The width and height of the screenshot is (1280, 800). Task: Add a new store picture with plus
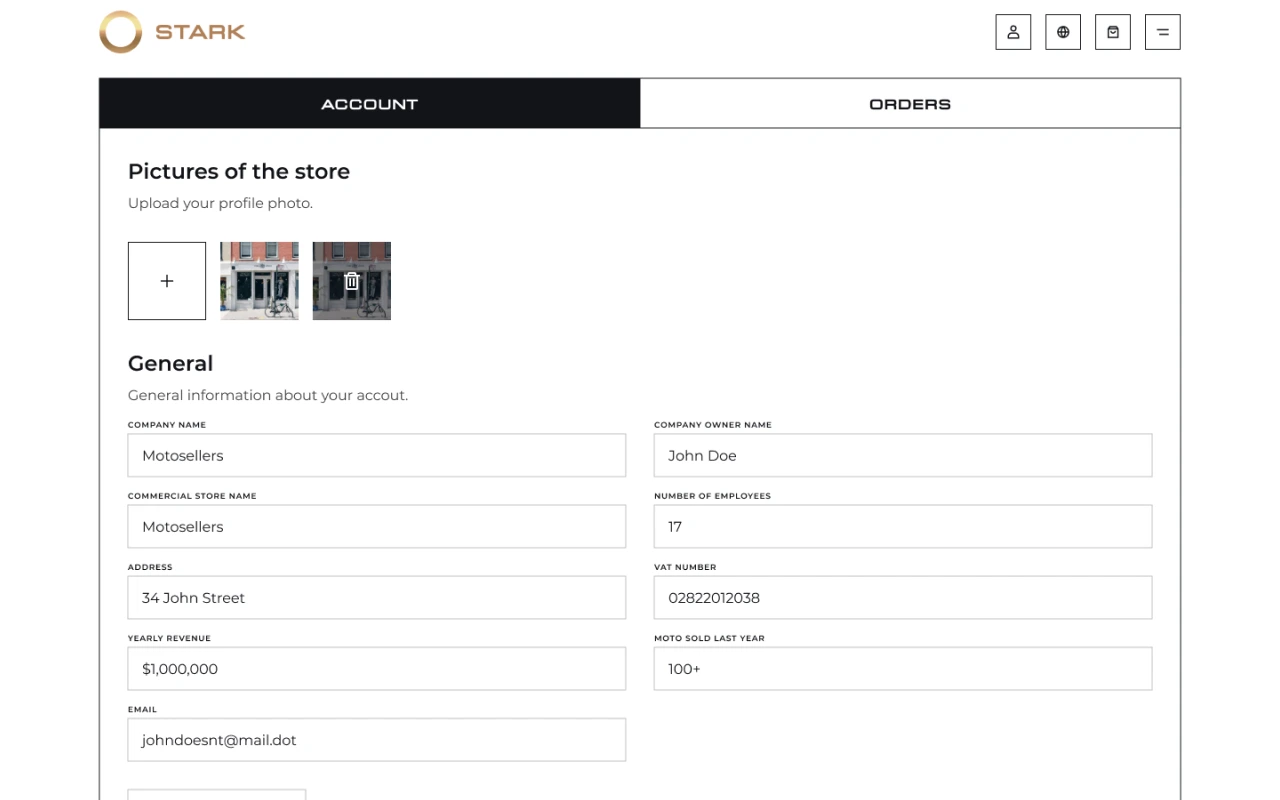(167, 281)
